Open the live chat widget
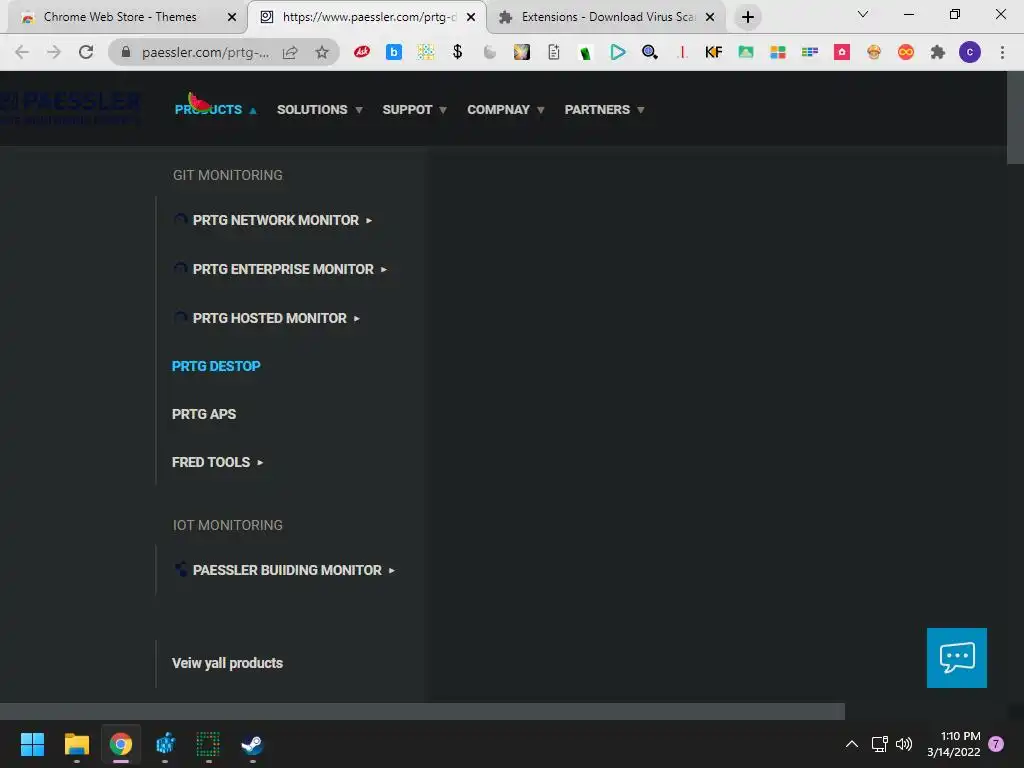Viewport: 1024px width, 768px height. [957, 658]
